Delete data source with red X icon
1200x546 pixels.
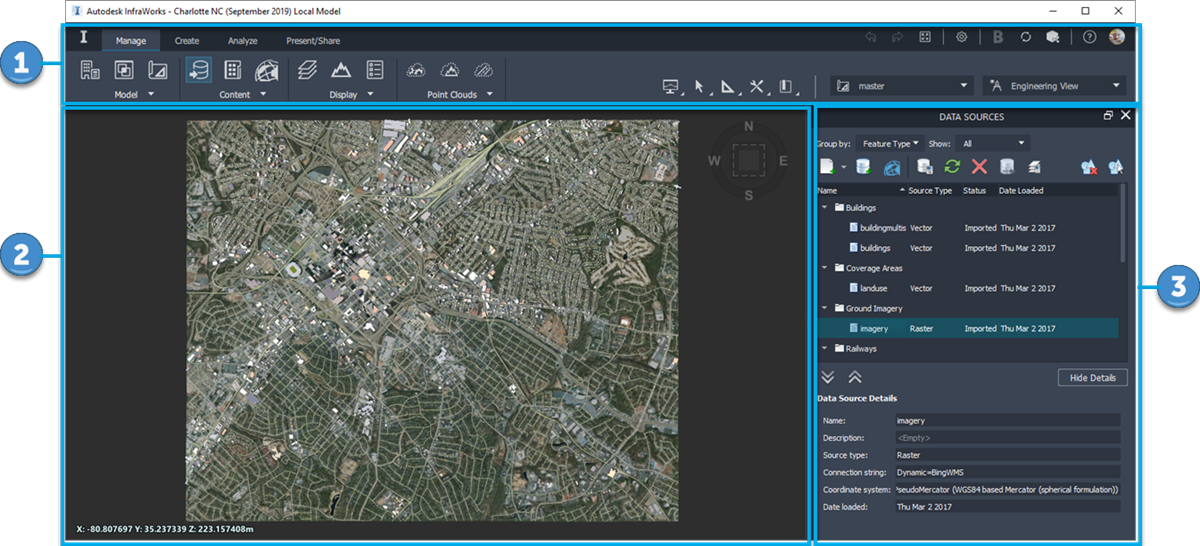click(979, 168)
